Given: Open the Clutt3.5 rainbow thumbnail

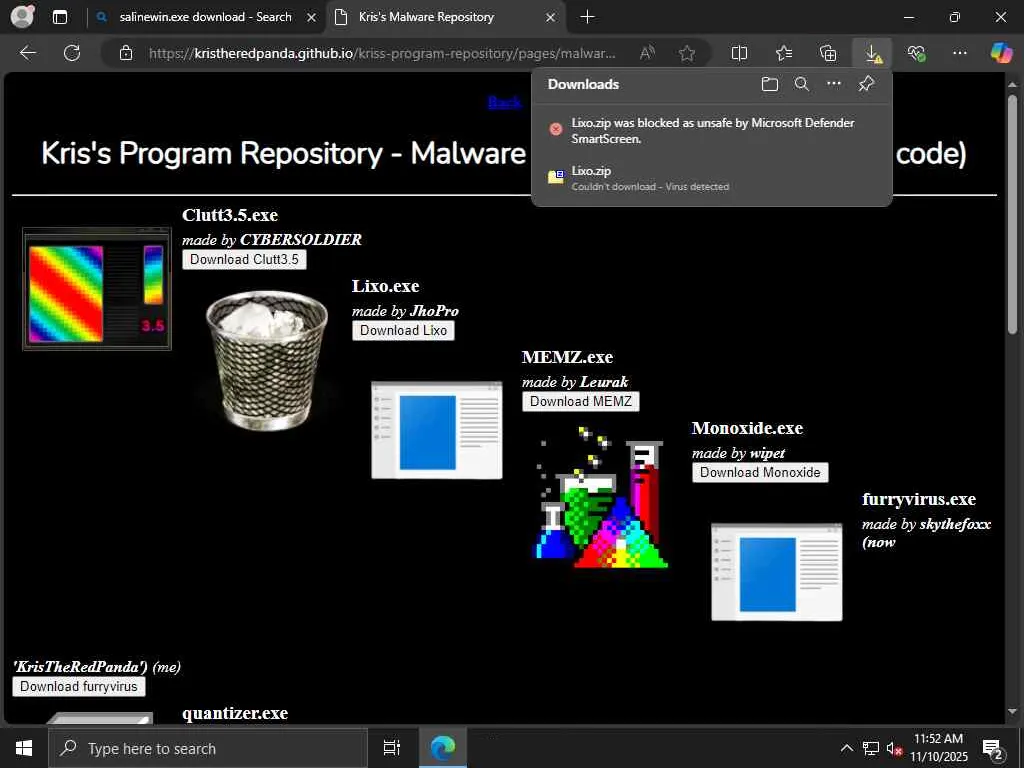Looking at the screenshot, I should [x=97, y=289].
